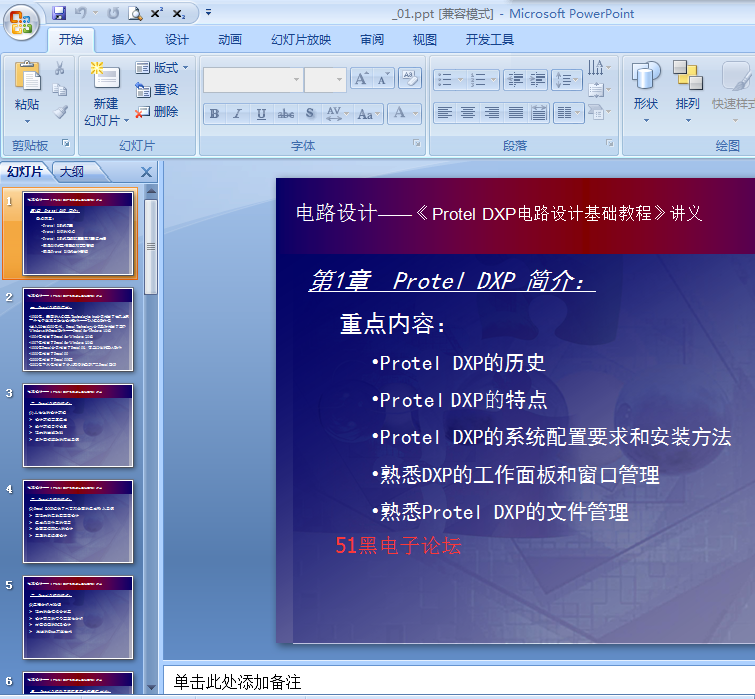755x699 pixels.
Task: Click the New Slide (新建幻灯片) icon
Action: tap(105, 75)
